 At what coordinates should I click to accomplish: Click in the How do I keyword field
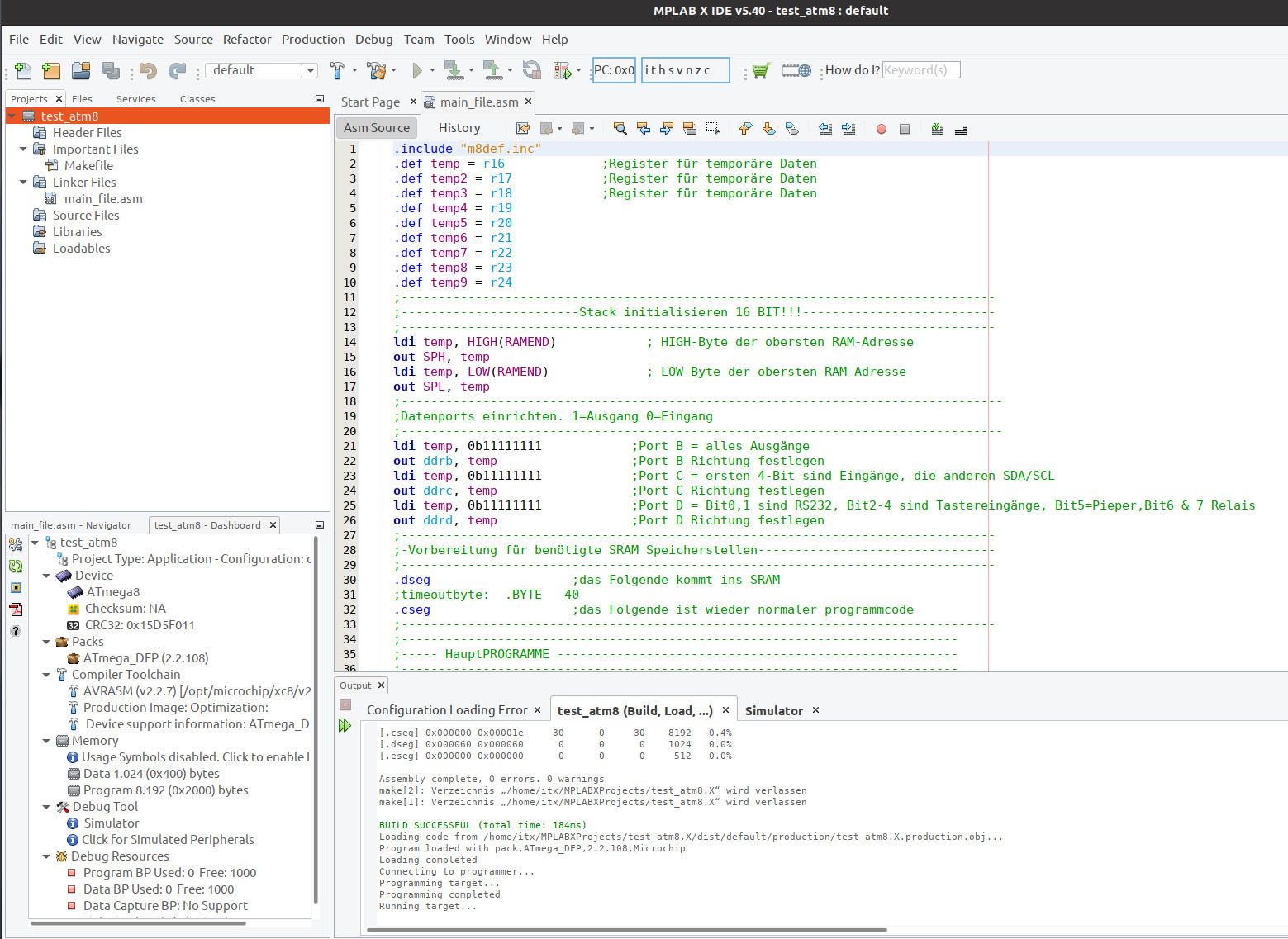click(x=921, y=70)
